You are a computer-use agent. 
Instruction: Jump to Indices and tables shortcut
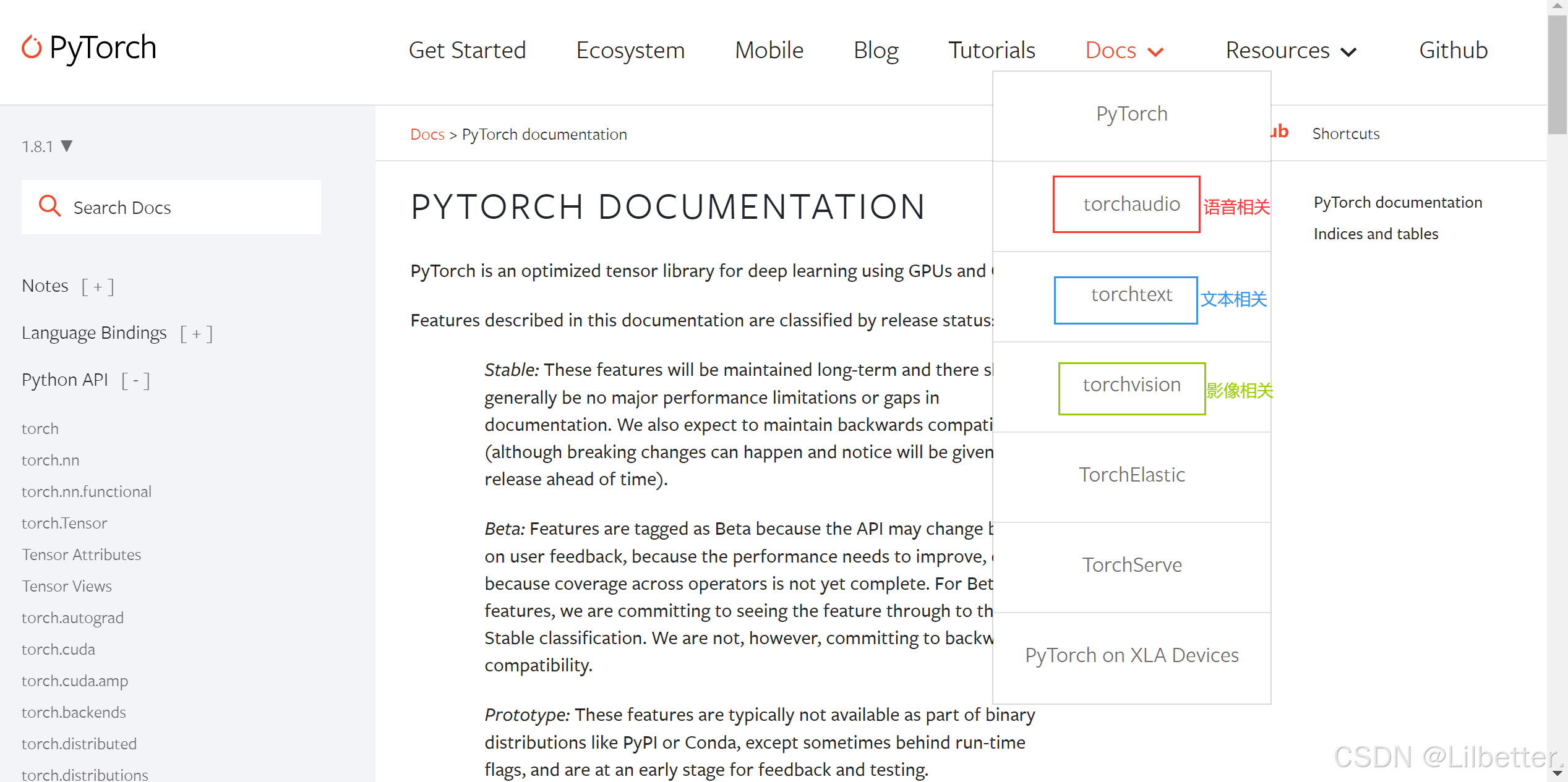1376,234
